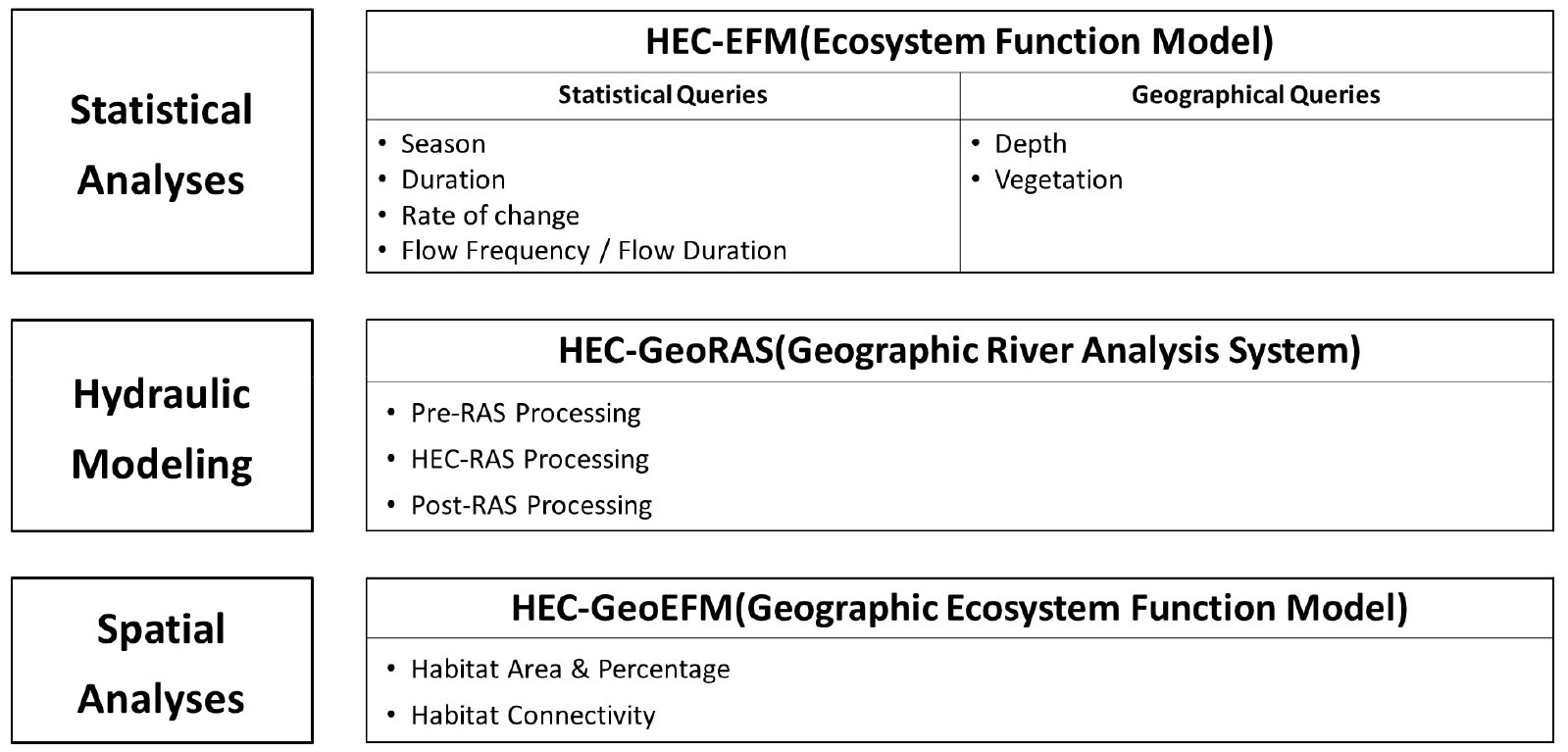Click HEC-EFM (Ecosystem Function Model) heading

(959, 42)
